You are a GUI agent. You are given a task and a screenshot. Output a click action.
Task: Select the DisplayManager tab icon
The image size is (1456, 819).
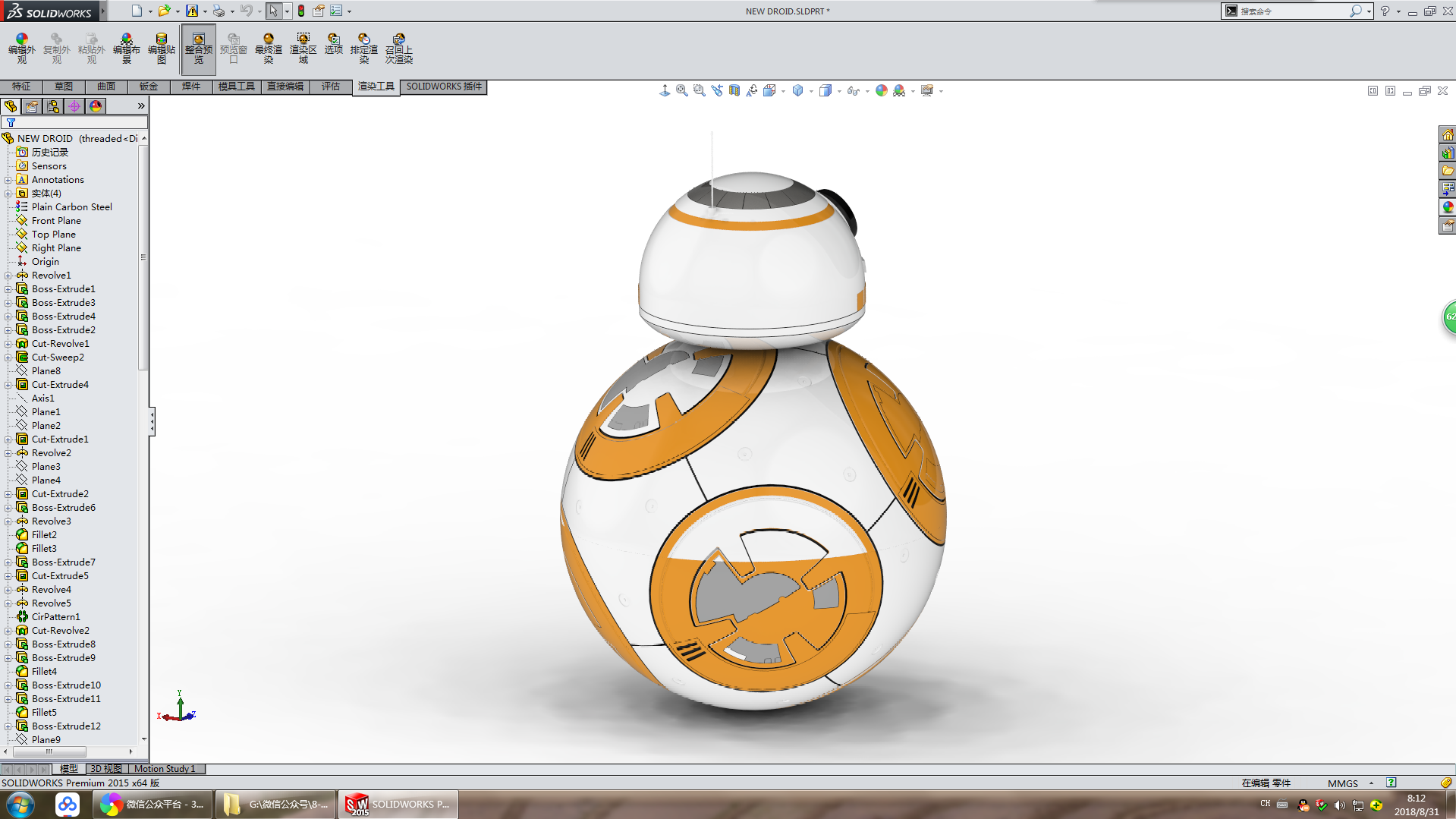pos(95,106)
